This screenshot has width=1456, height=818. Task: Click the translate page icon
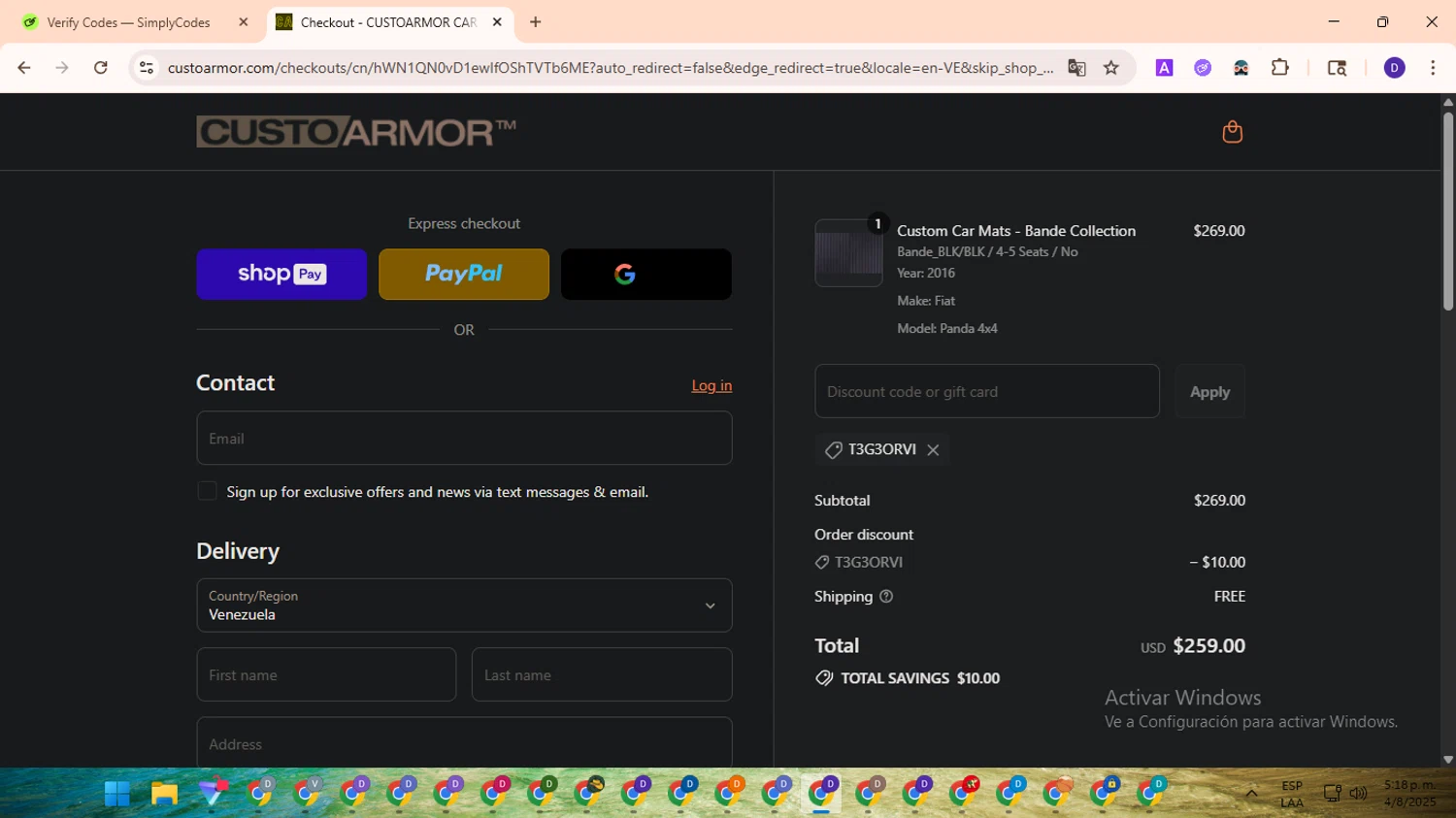(1076, 68)
